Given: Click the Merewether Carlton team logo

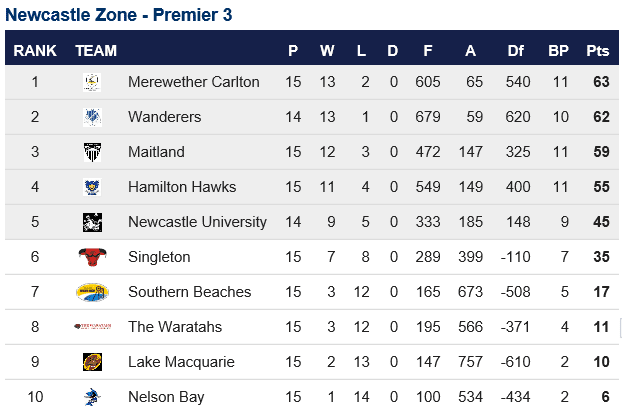Looking at the screenshot, I should (92, 83).
